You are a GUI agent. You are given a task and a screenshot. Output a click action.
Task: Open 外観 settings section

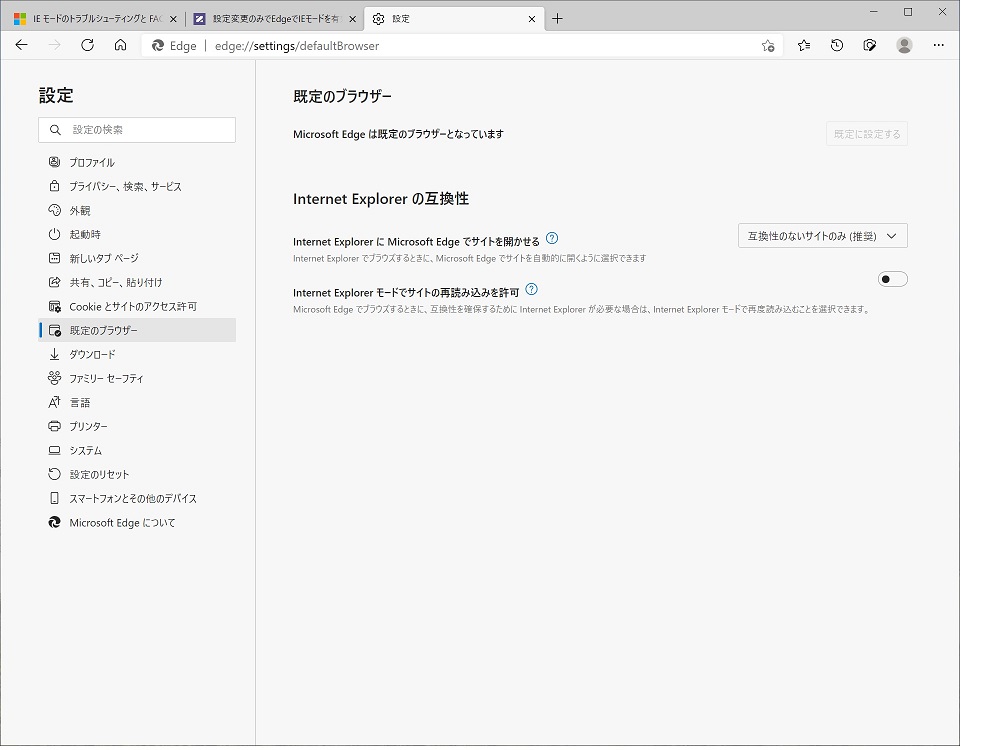click(x=137, y=210)
